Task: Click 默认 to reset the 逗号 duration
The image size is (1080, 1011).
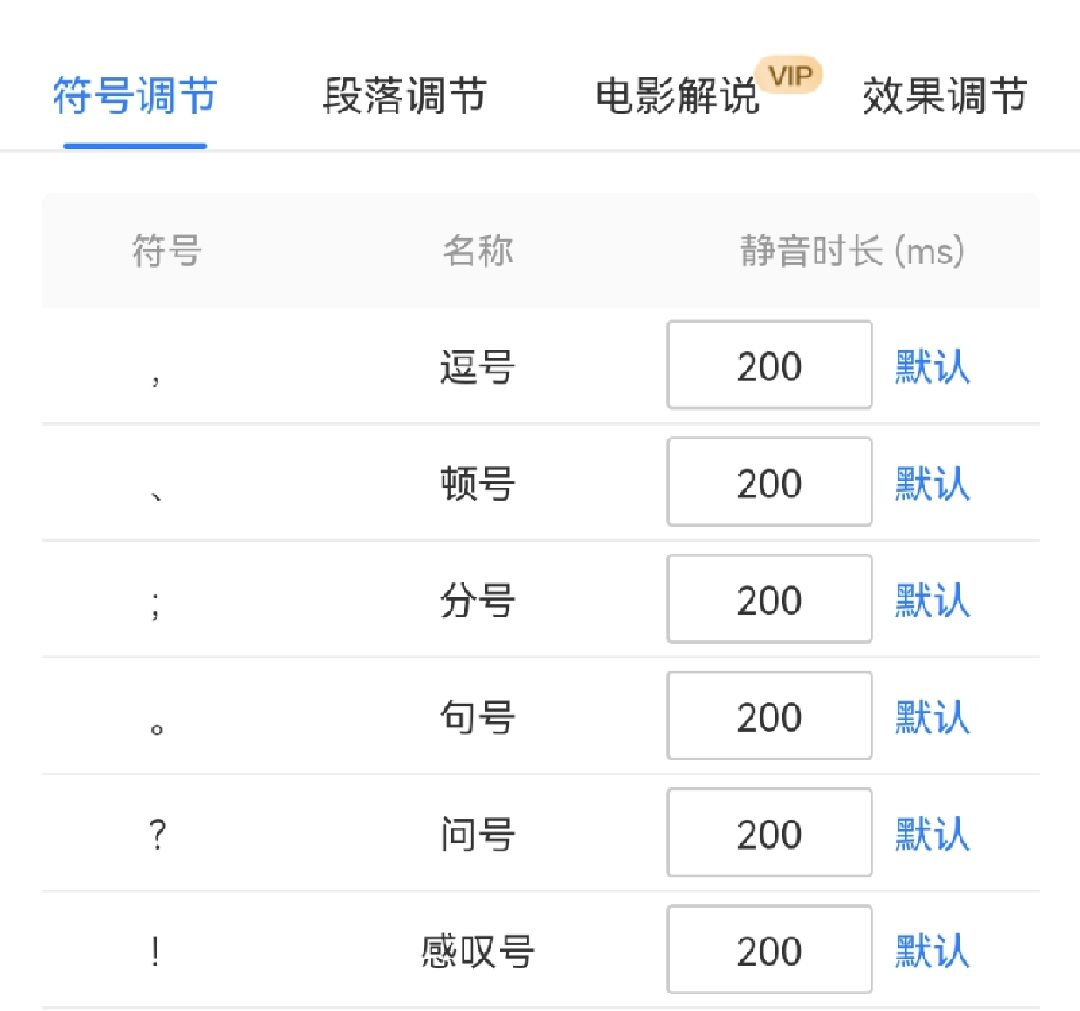Action: 931,367
